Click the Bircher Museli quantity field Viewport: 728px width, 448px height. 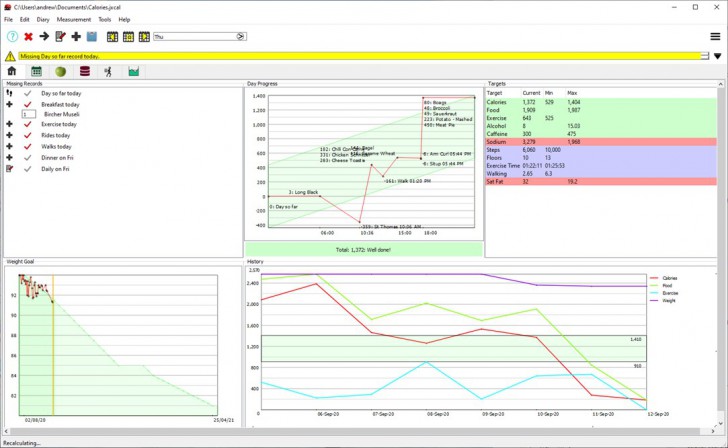coord(28,115)
